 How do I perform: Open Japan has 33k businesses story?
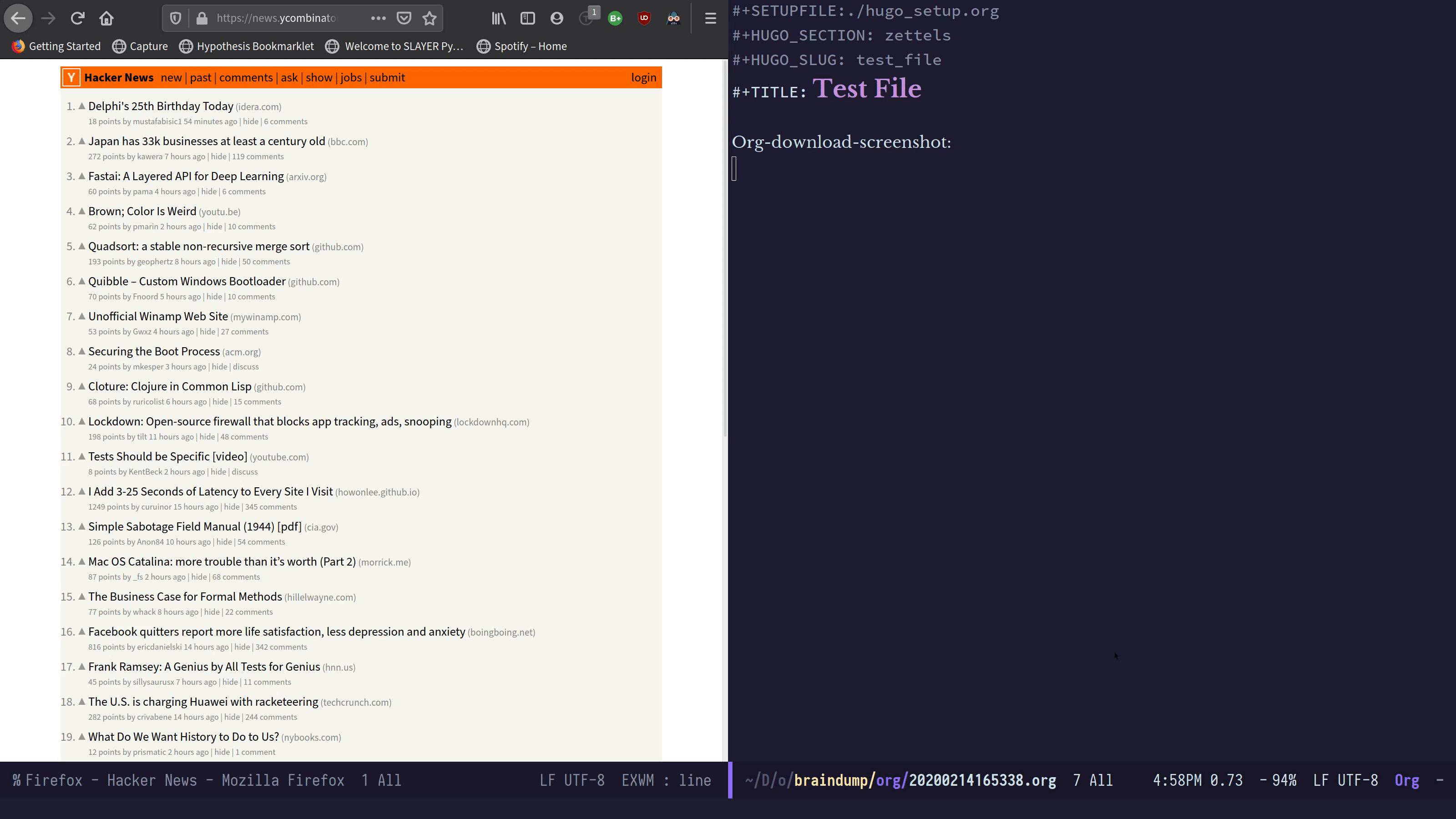pyautogui.click(x=207, y=142)
